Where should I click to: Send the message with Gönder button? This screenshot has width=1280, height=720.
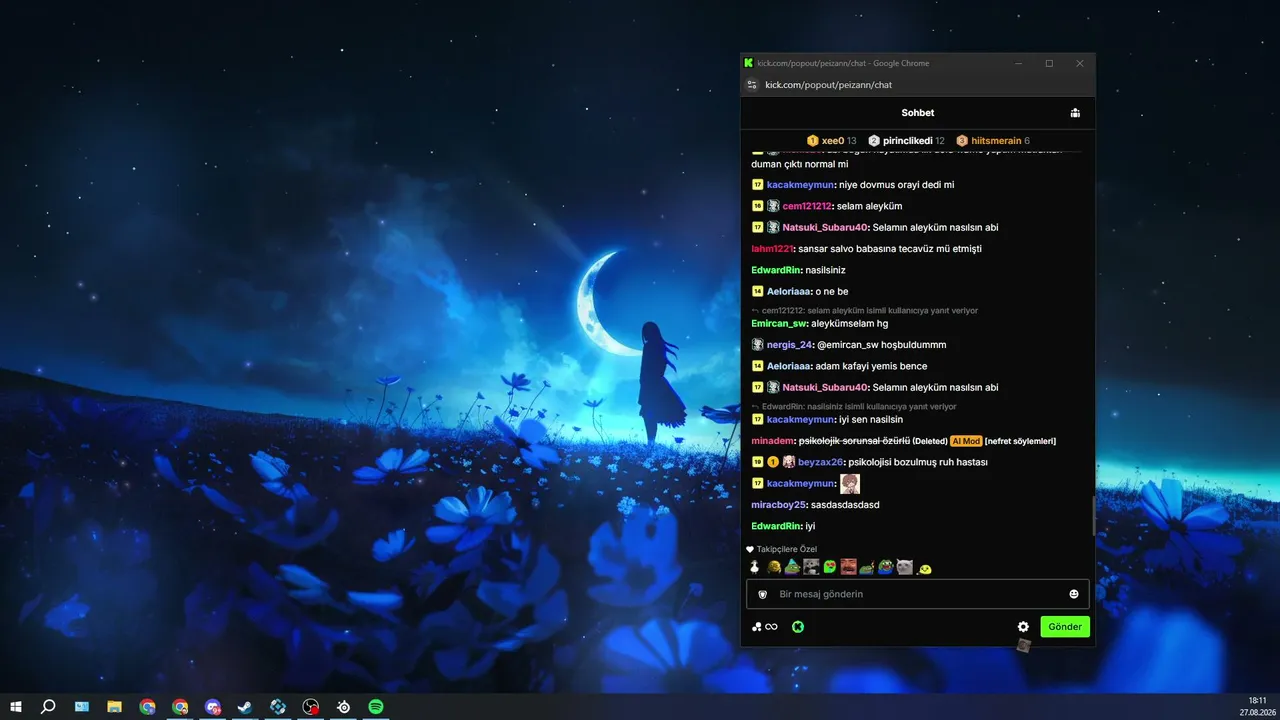tap(1065, 627)
